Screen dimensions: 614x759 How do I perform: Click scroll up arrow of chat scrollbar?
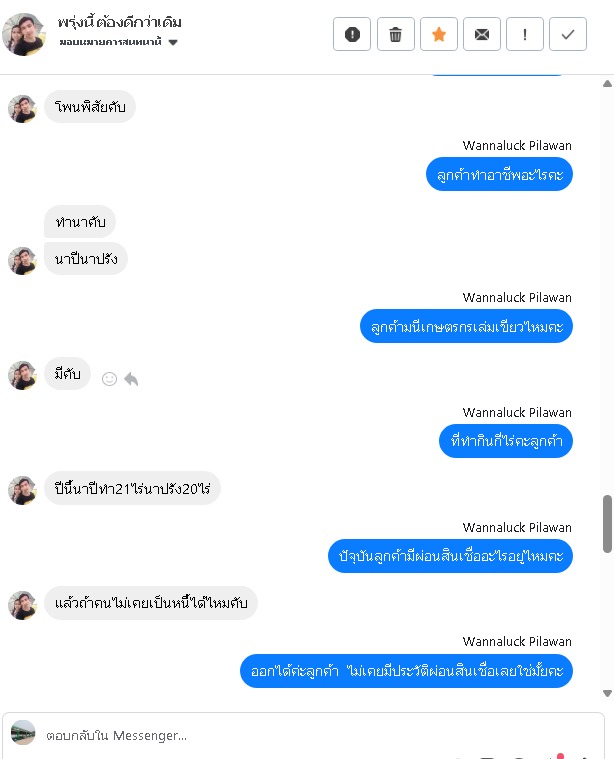(x=607, y=84)
